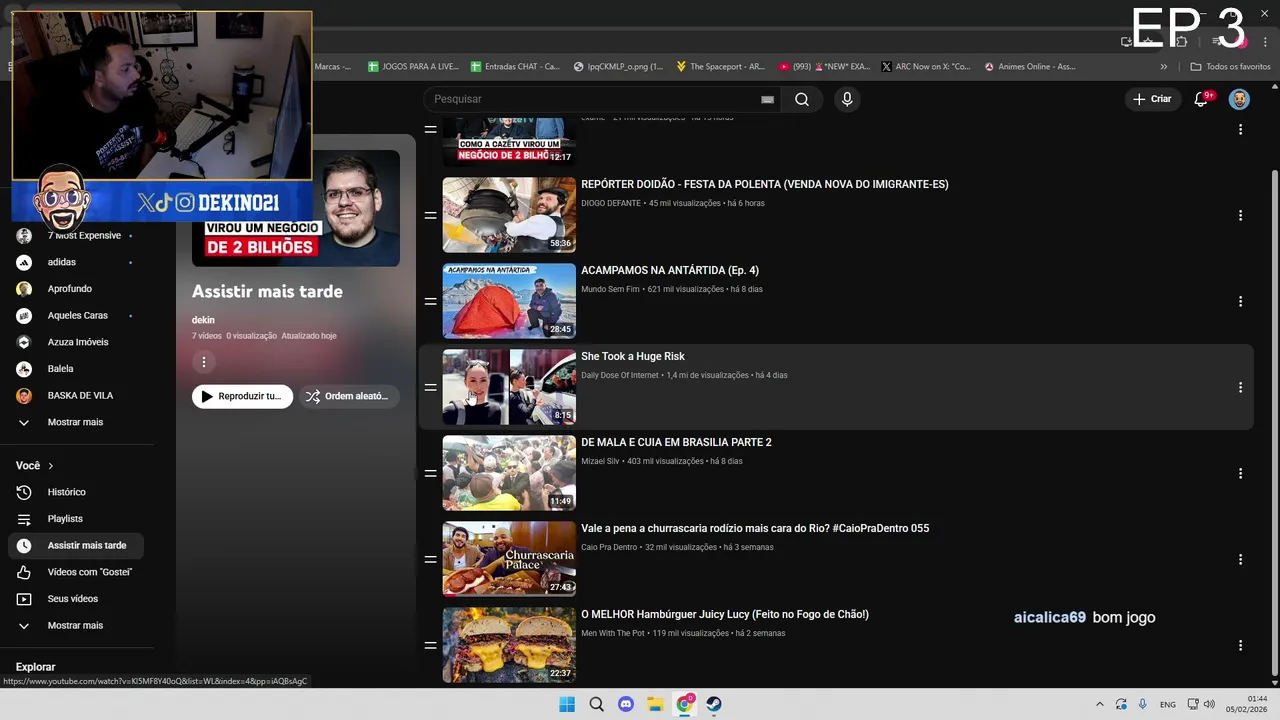Open the DE MALA E CUIA video title
This screenshot has width=1280, height=720.
pos(676,442)
